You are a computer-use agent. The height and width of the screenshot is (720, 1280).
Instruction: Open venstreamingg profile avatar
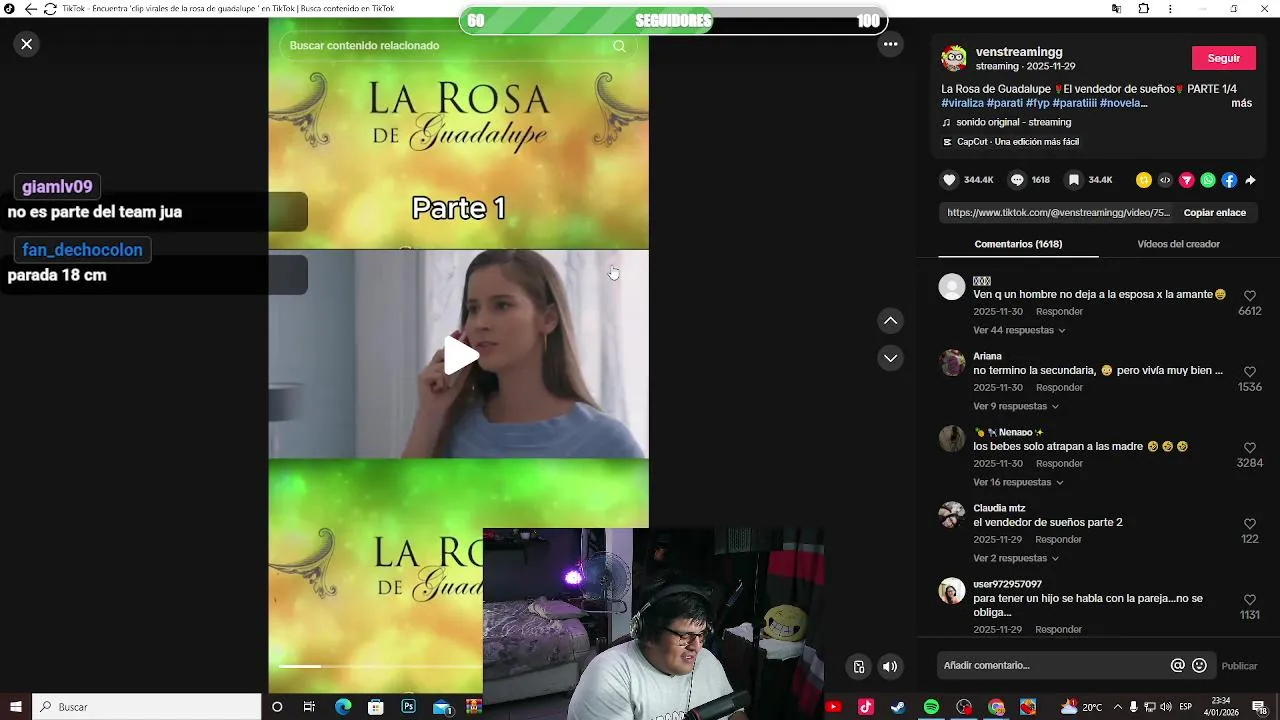pos(954,58)
